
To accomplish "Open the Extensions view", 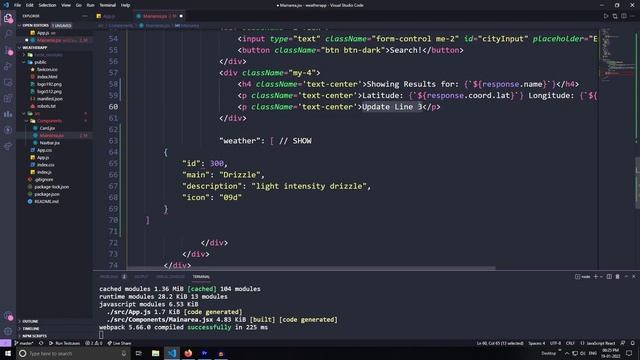I will tap(8, 98).
